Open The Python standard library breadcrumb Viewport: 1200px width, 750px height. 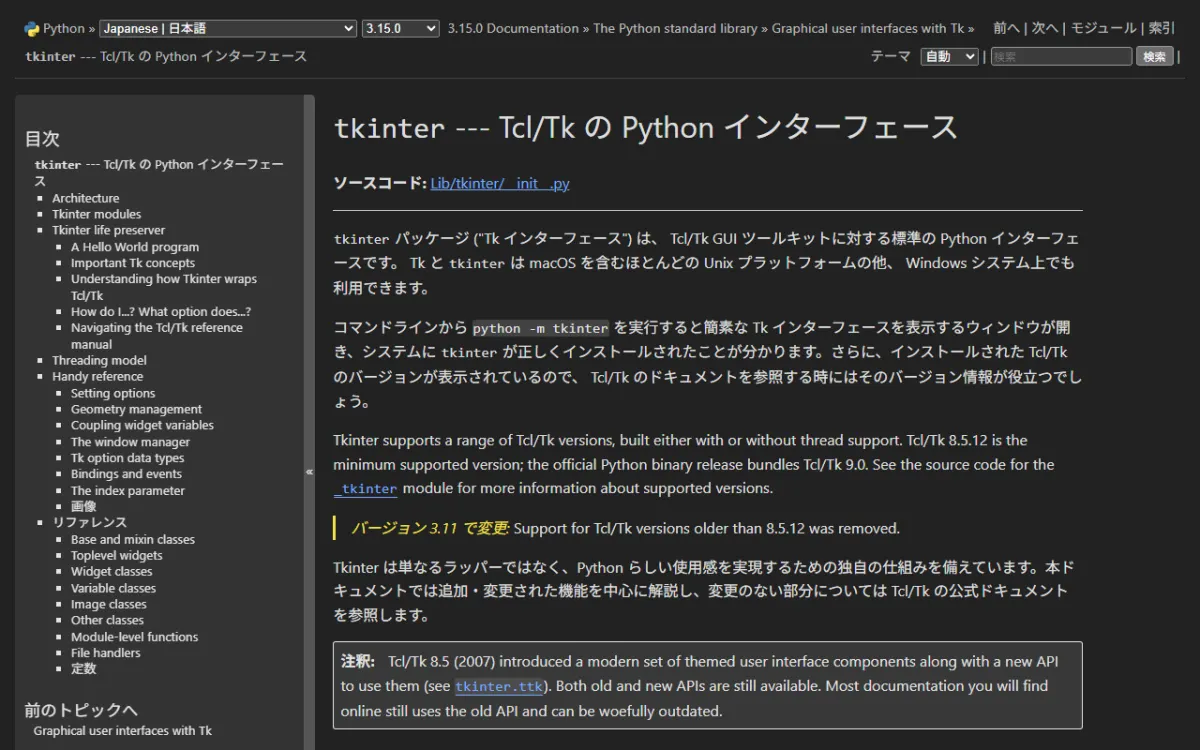(675, 29)
